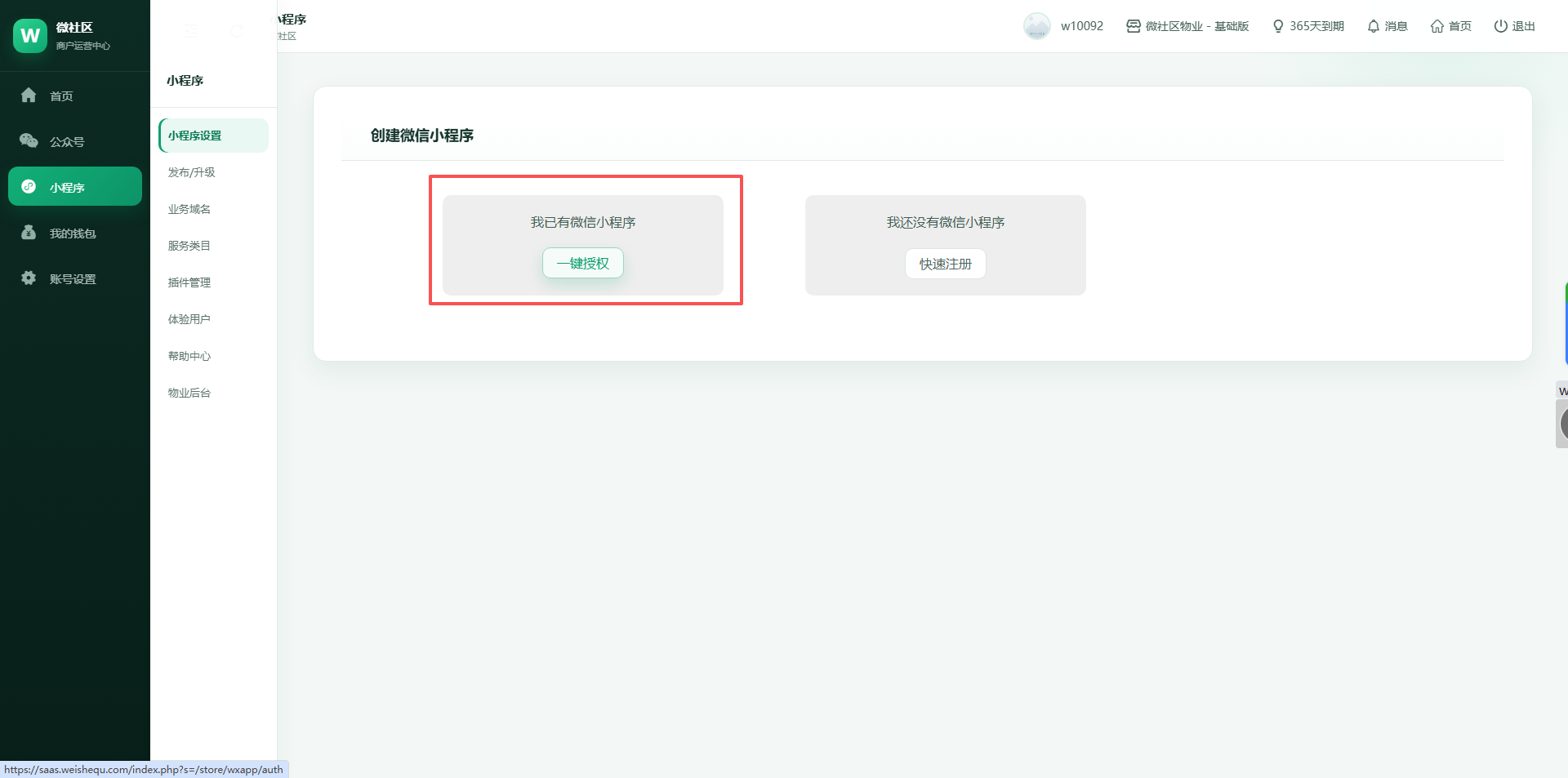Select 小程序 in the dark left sidebar
The width and height of the screenshot is (1568, 778).
[x=75, y=187]
